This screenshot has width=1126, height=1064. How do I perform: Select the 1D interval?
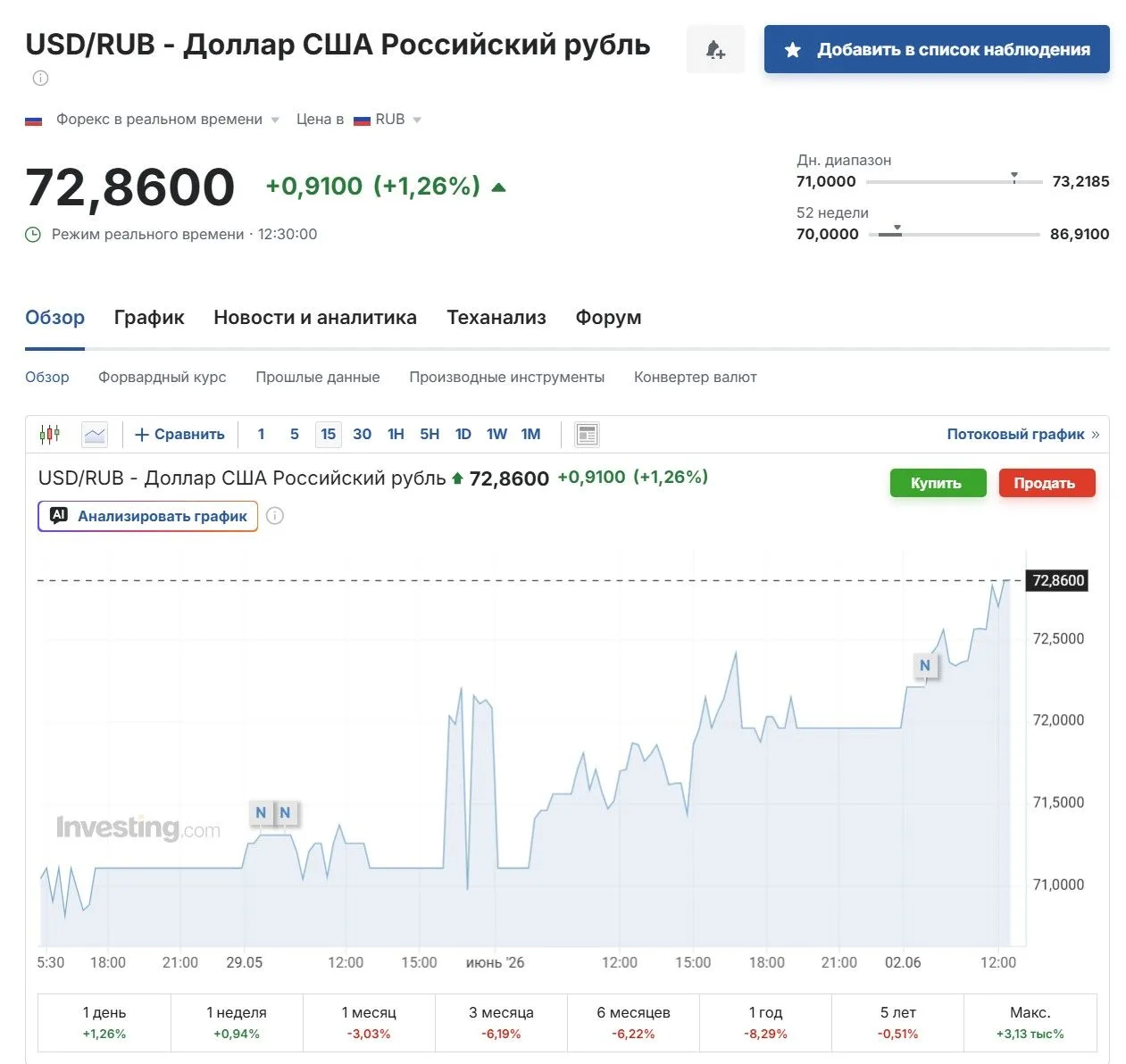[463, 435]
